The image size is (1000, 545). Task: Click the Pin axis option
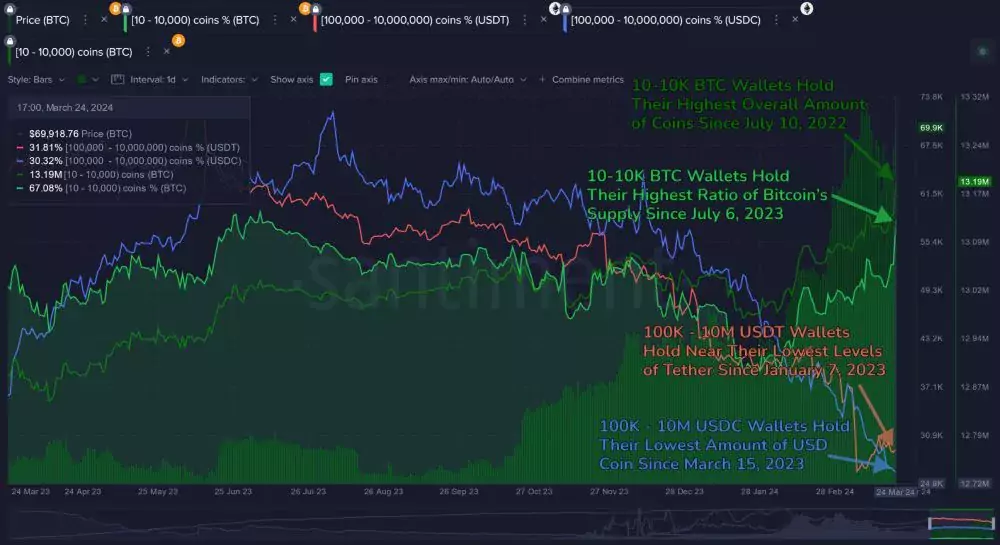click(x=361, y=80)
